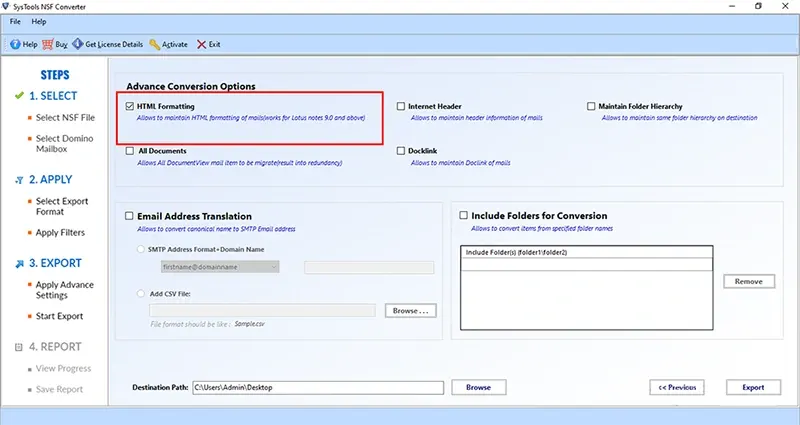
Task: Click the Select NSF File step
Action: [x=65, y=118]
